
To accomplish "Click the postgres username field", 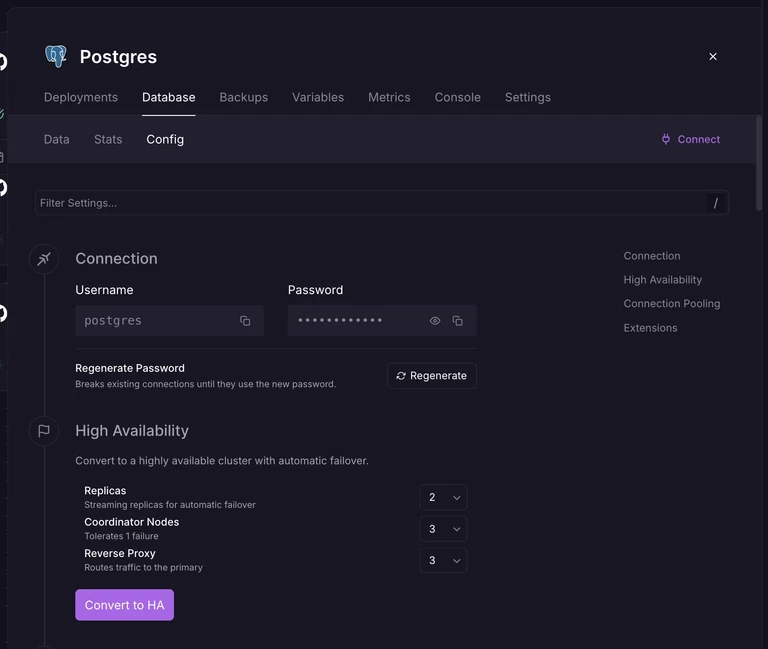I will (x=169, y=321).
